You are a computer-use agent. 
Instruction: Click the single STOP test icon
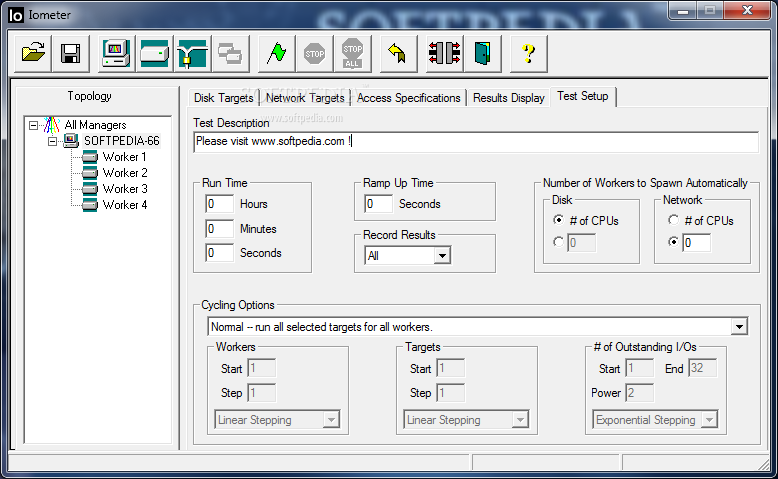[x=315, y=53]
